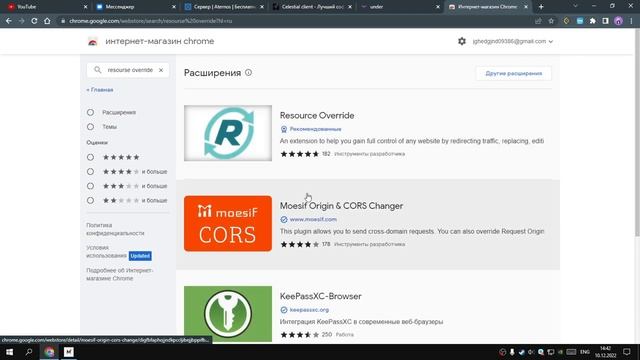Click the Resource Override logo thumbnail
The image size is (640, 360).
tap(228, 133)
